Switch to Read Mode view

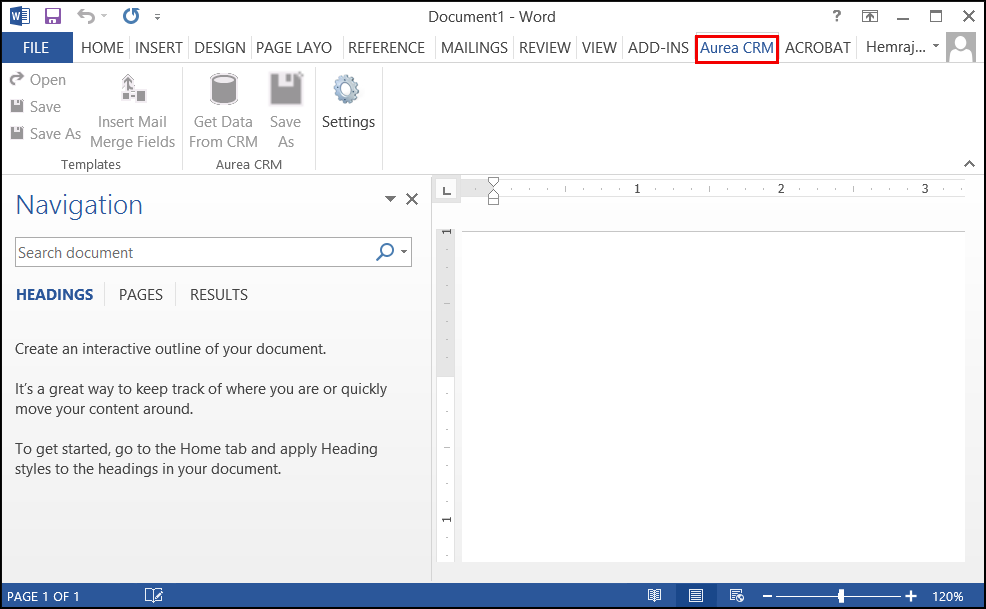tap(655, 596)
